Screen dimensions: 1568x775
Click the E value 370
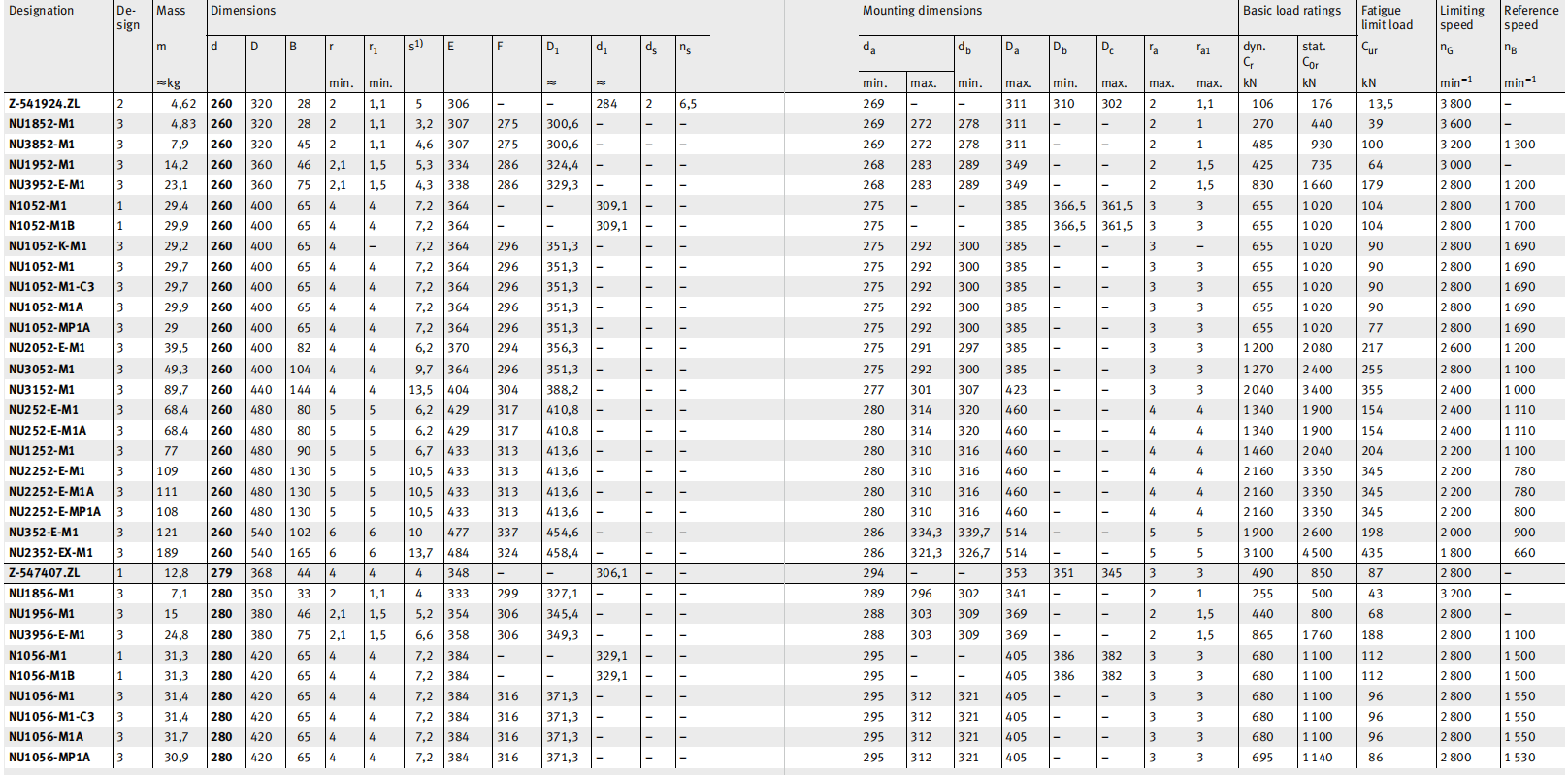[x=458, y=348]
